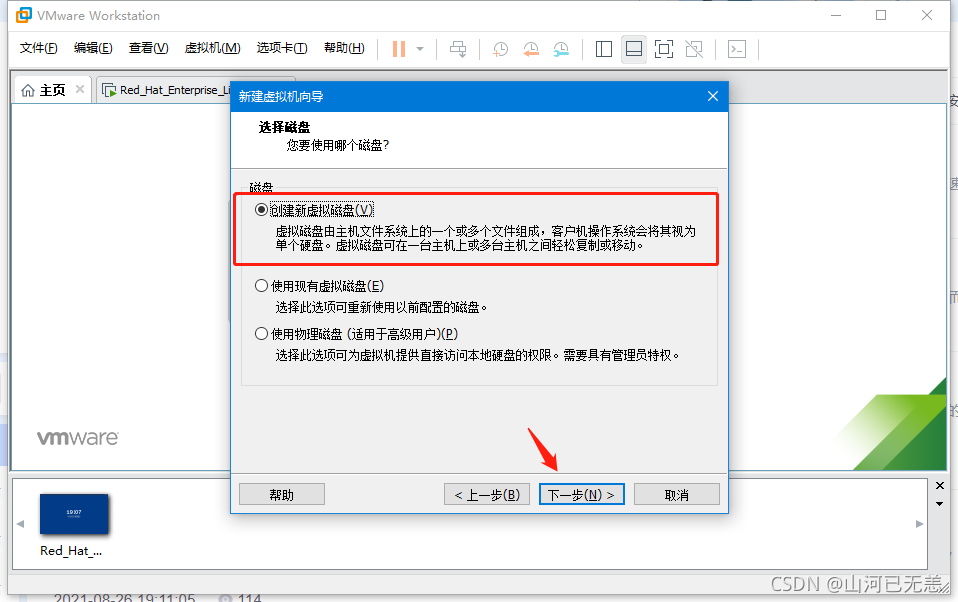Close the 新建虚拟机向导 dialog
Screen dimensions: 958x602
713,96
